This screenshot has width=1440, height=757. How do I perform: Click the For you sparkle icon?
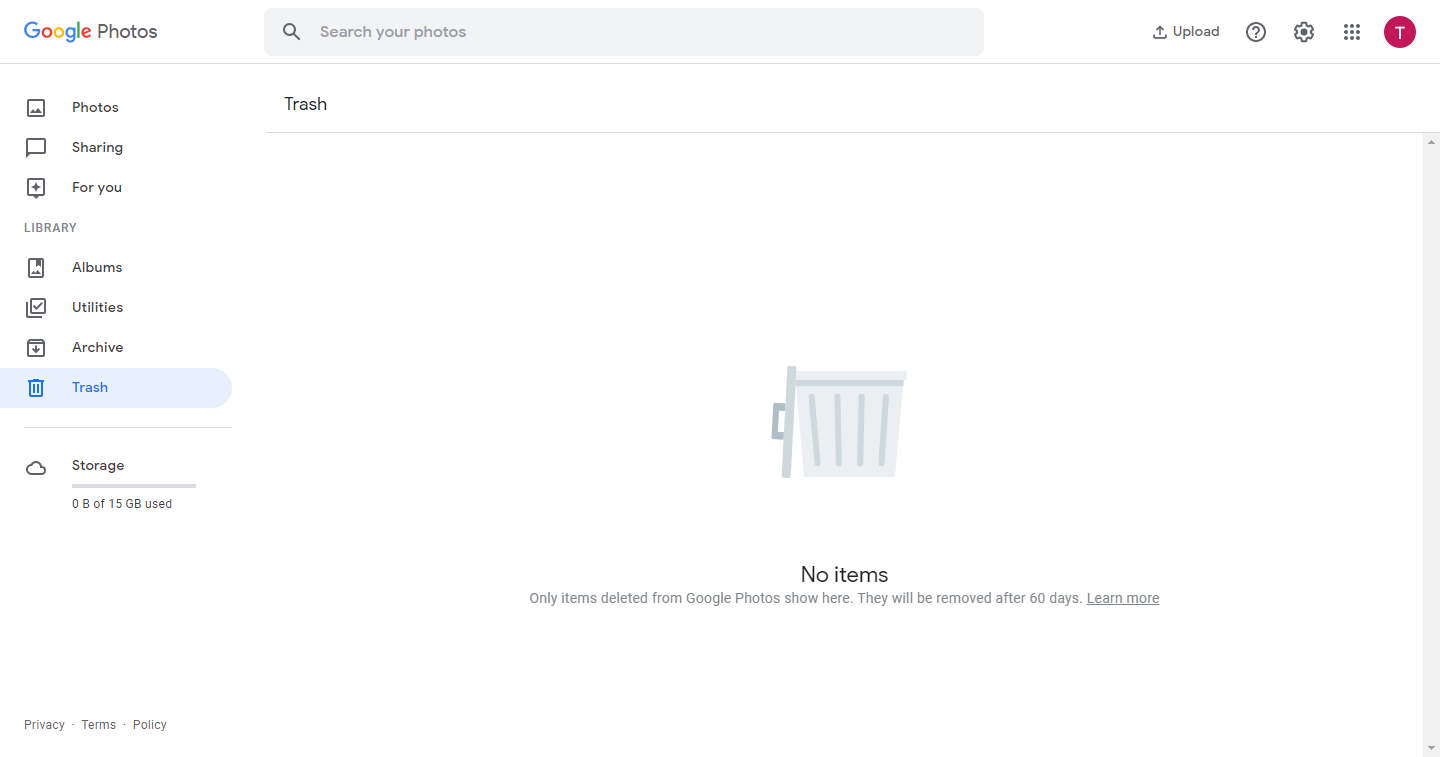coord(36,188)
